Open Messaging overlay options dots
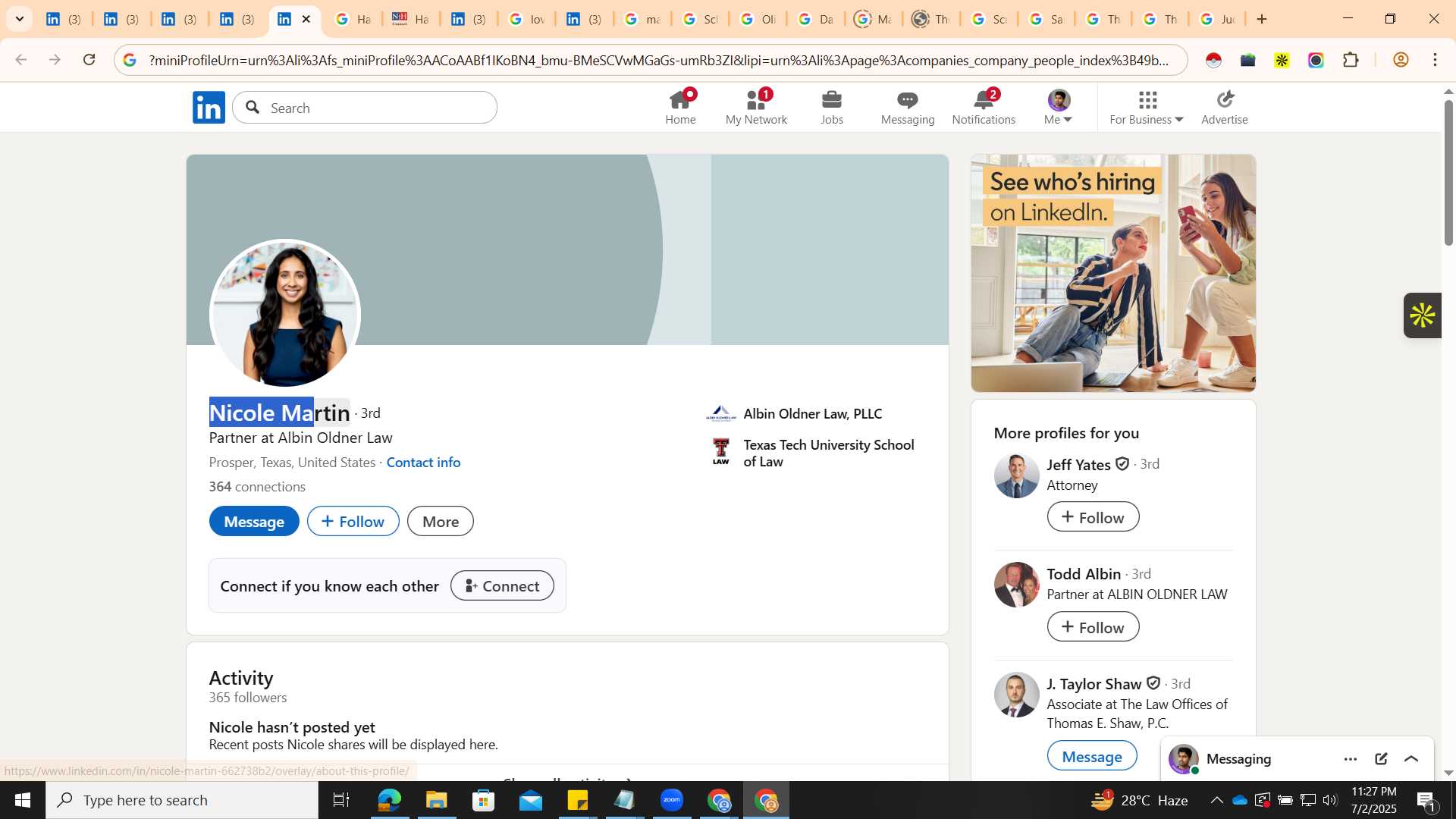This screenshot has width=1456, height=819. [x=1350, y=759]
